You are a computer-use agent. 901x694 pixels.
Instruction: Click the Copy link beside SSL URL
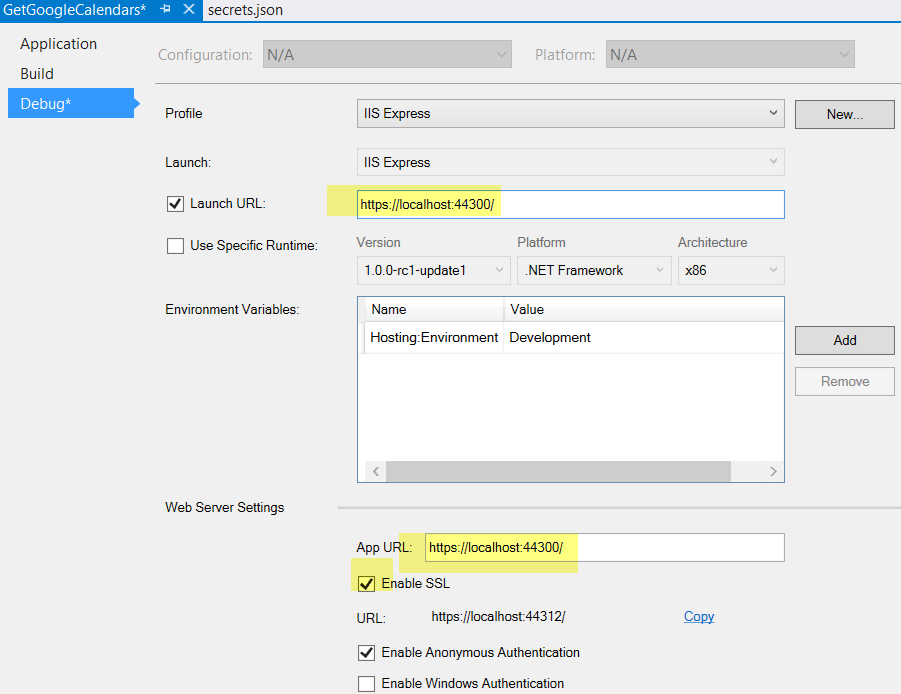click(x=699, y=616)
